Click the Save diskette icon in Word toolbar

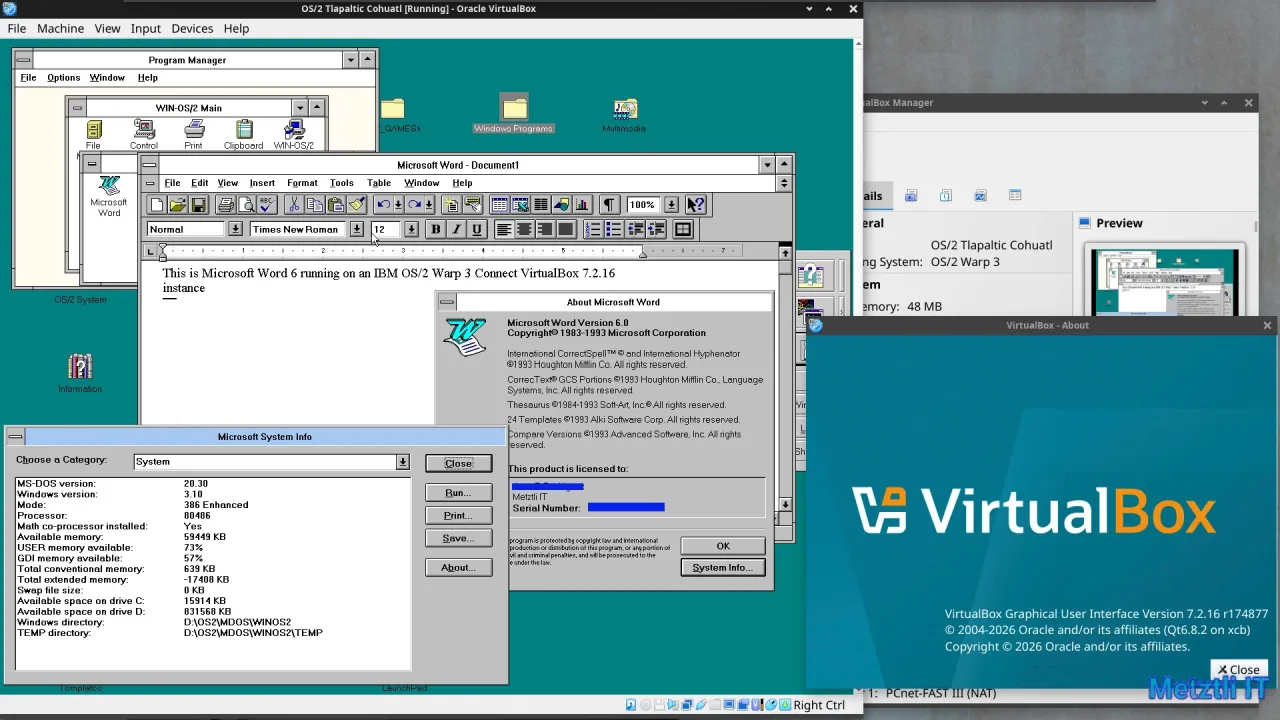pos(199,205)
